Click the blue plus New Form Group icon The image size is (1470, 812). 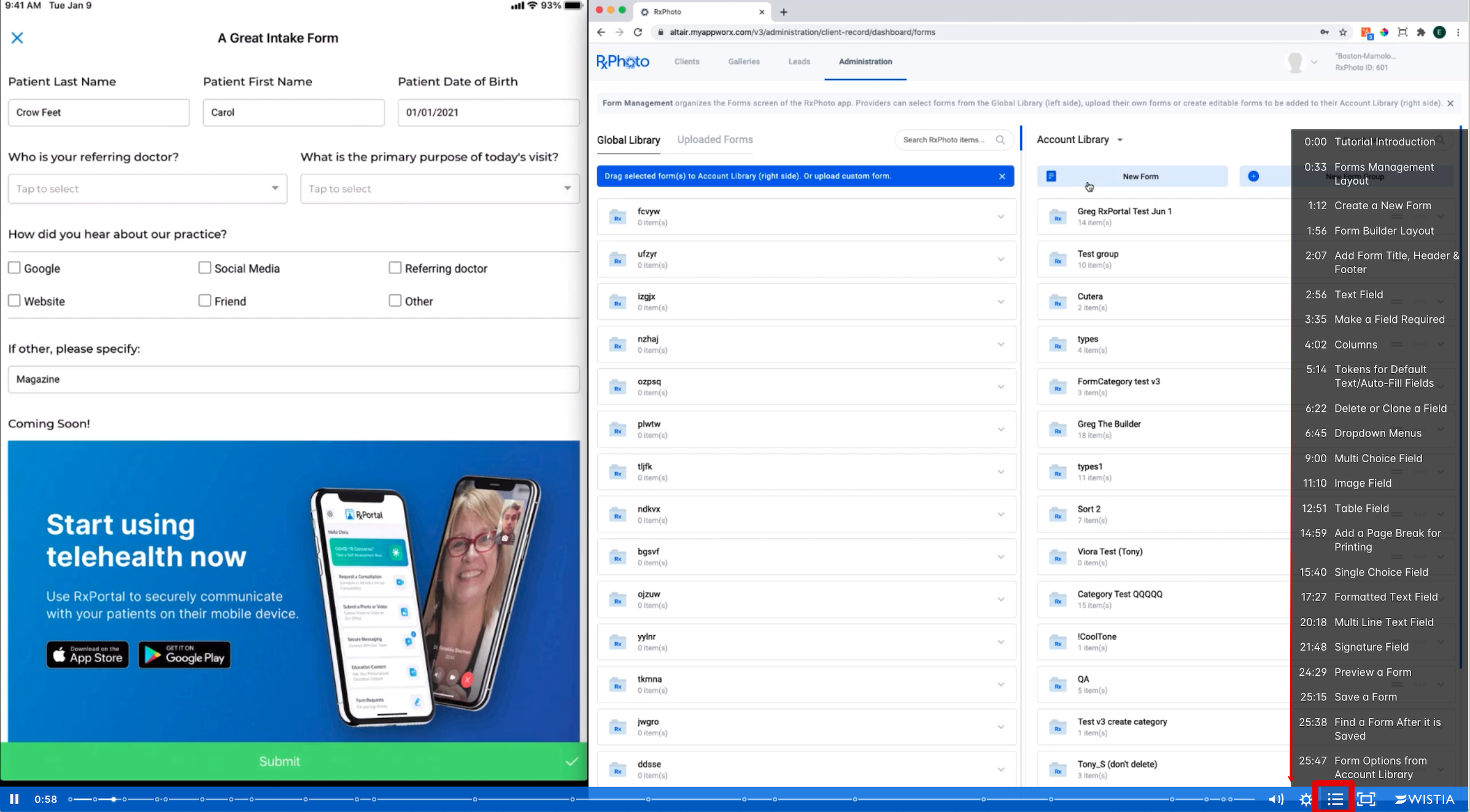[x=1253, y=176]
